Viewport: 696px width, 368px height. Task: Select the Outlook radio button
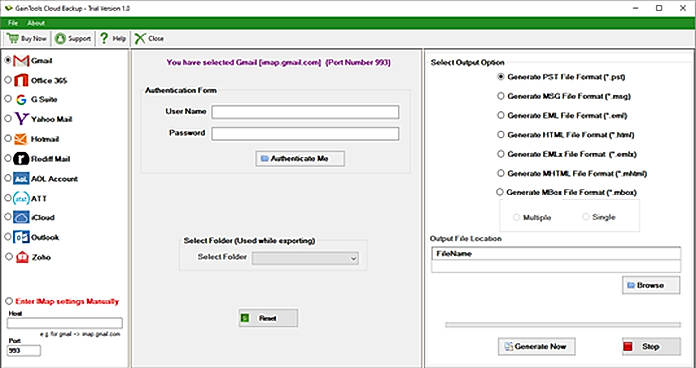(x=8, y=237)
